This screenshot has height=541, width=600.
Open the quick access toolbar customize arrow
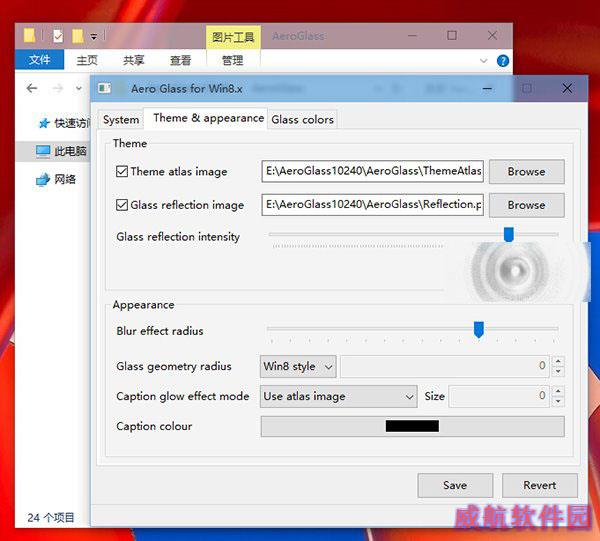tap(93, 37)
